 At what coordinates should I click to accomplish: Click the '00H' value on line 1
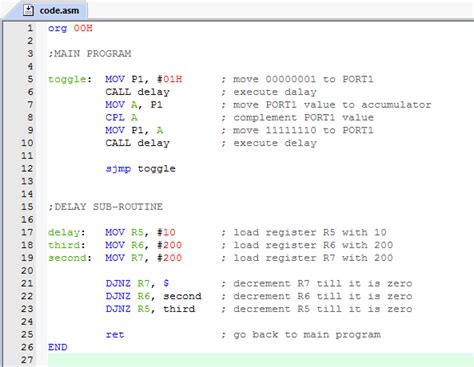[x=83, y=28]
